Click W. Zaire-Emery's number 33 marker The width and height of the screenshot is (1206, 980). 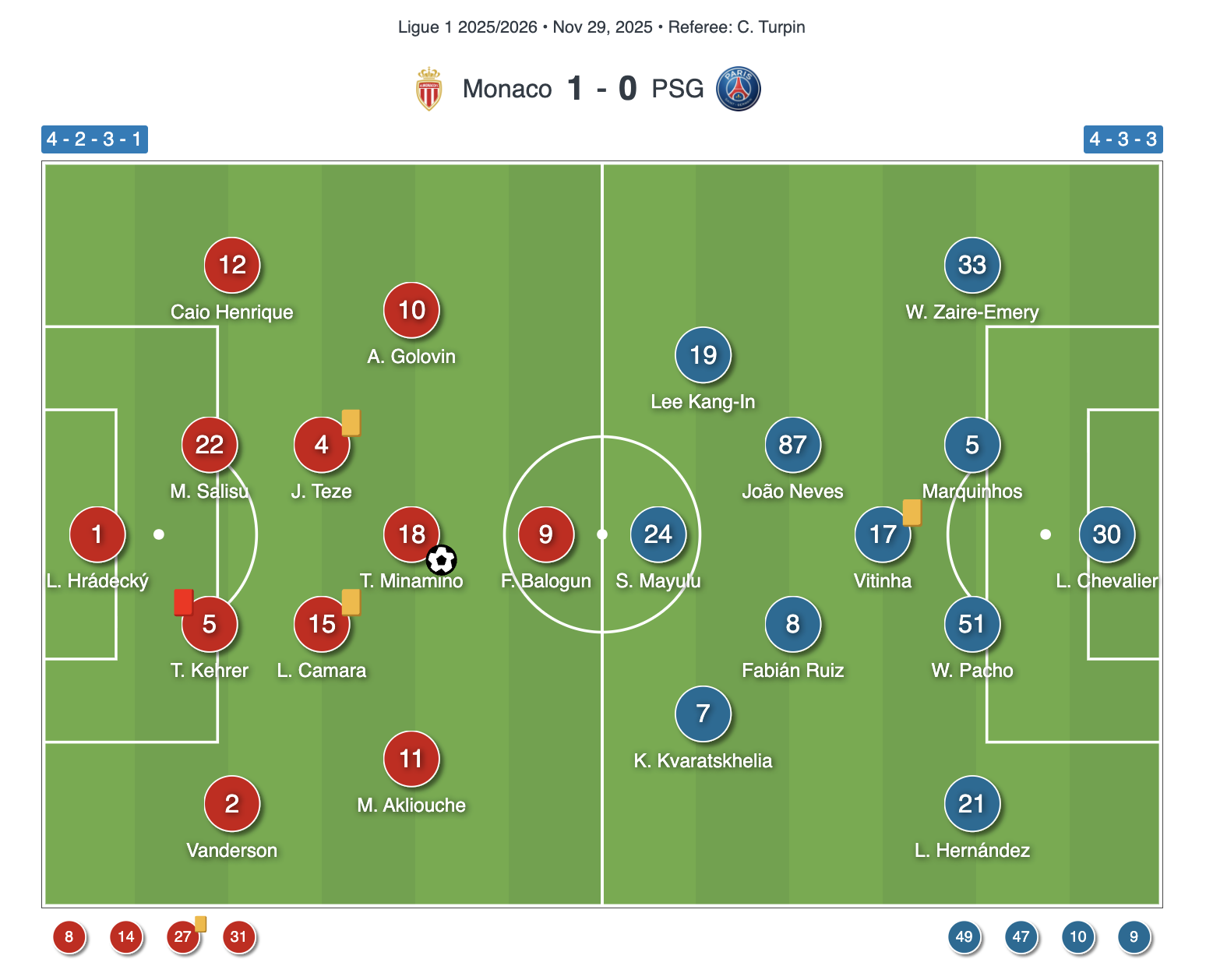(x=972, y=266)
